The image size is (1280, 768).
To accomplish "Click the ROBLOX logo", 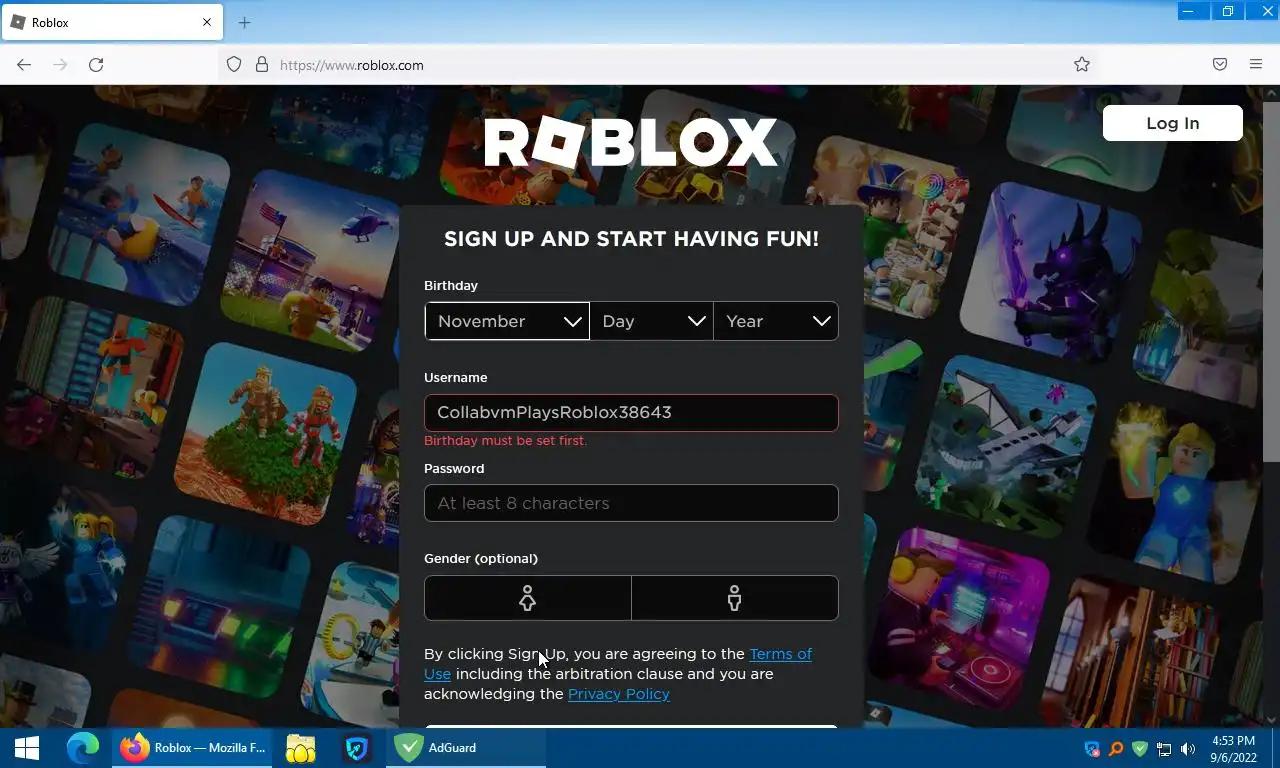I will (x=631, y=142).
